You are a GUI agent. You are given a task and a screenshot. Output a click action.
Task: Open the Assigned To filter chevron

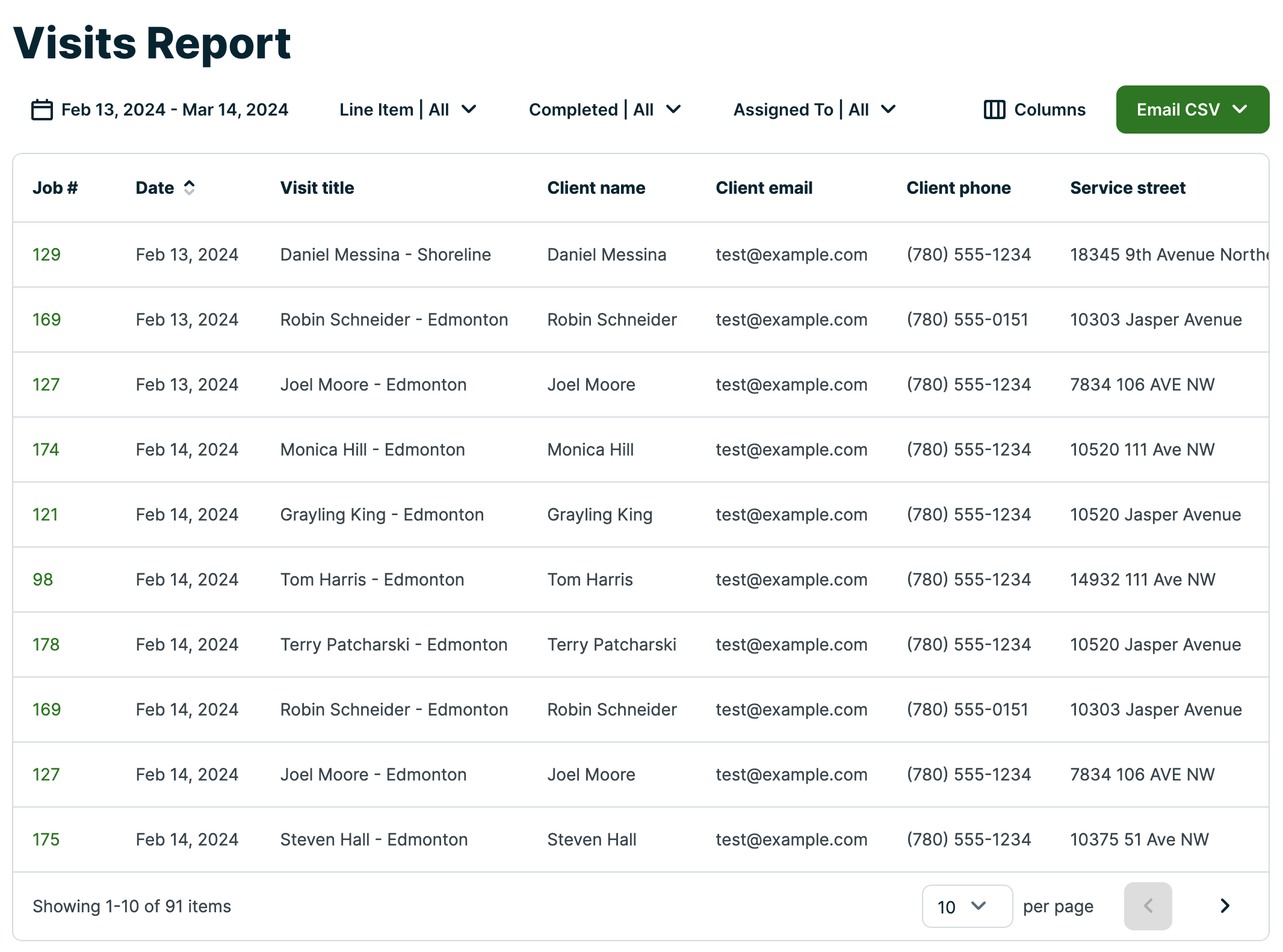click(889, 110)
